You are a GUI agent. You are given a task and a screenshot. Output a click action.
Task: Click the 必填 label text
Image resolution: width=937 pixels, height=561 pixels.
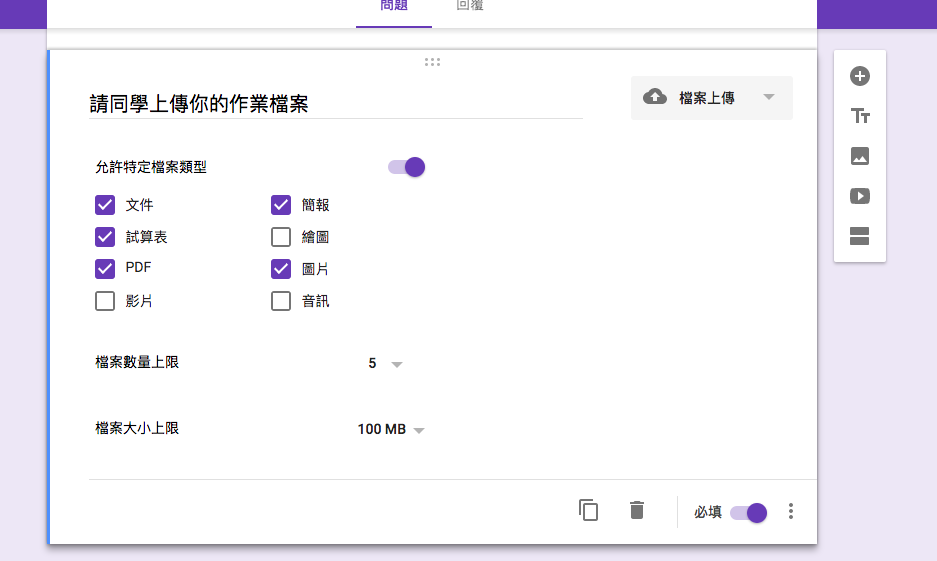pos(708,512)
